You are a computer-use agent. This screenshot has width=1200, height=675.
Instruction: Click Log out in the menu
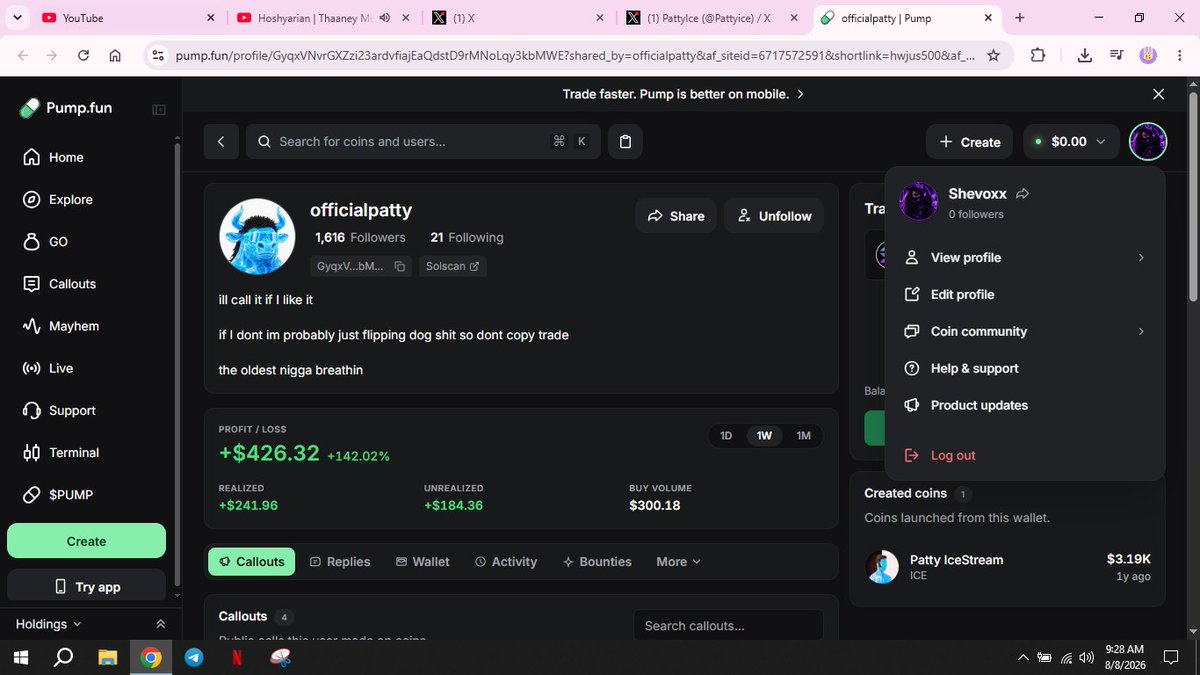[x=1024, y=455]
